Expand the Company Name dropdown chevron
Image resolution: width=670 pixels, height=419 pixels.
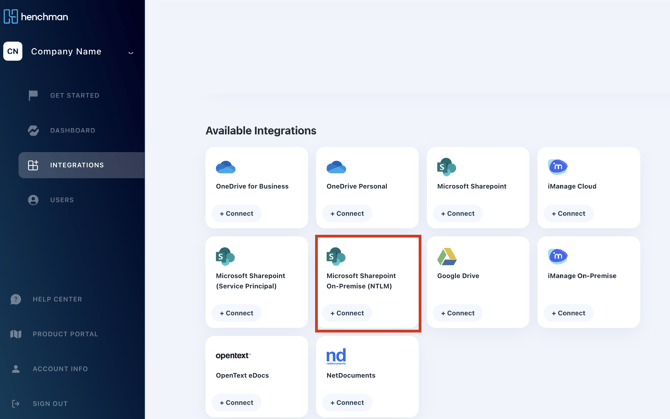[x=131, y=53]
